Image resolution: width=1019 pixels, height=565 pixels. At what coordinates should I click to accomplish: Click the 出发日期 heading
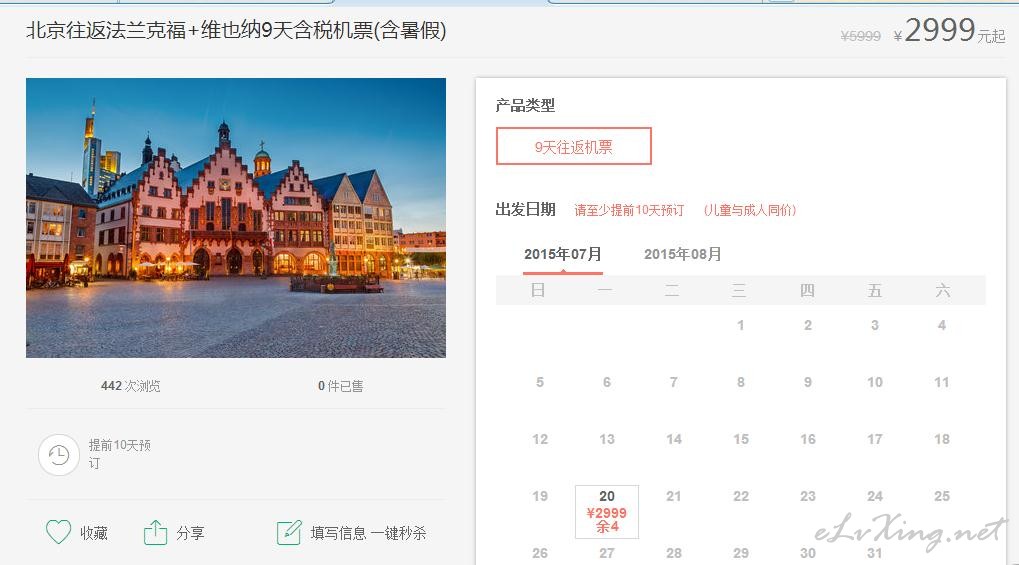[525, 209]
